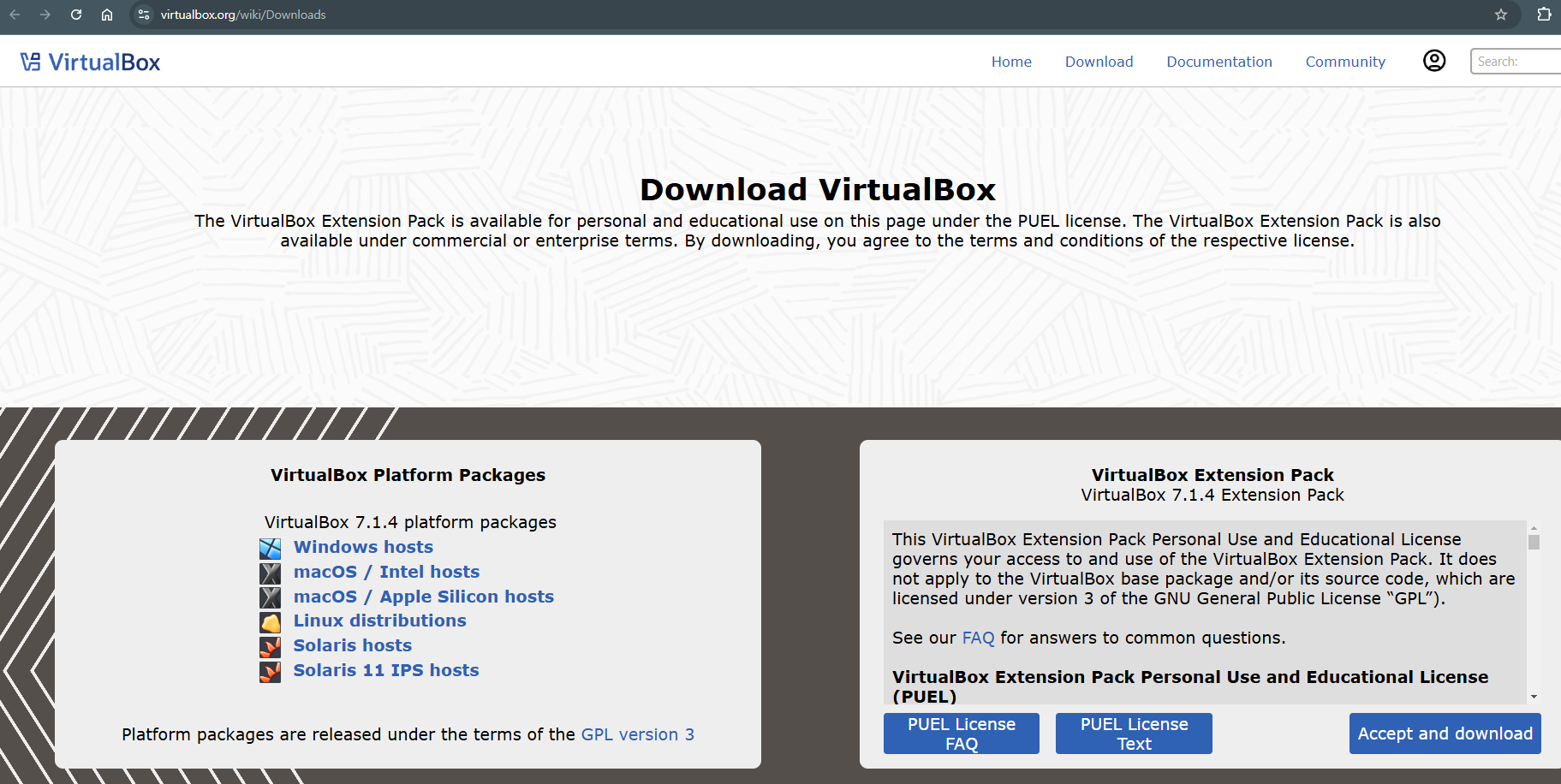Click the Windows hosts icon
The height and width of the screenshot is (784, 1561).
271,548
